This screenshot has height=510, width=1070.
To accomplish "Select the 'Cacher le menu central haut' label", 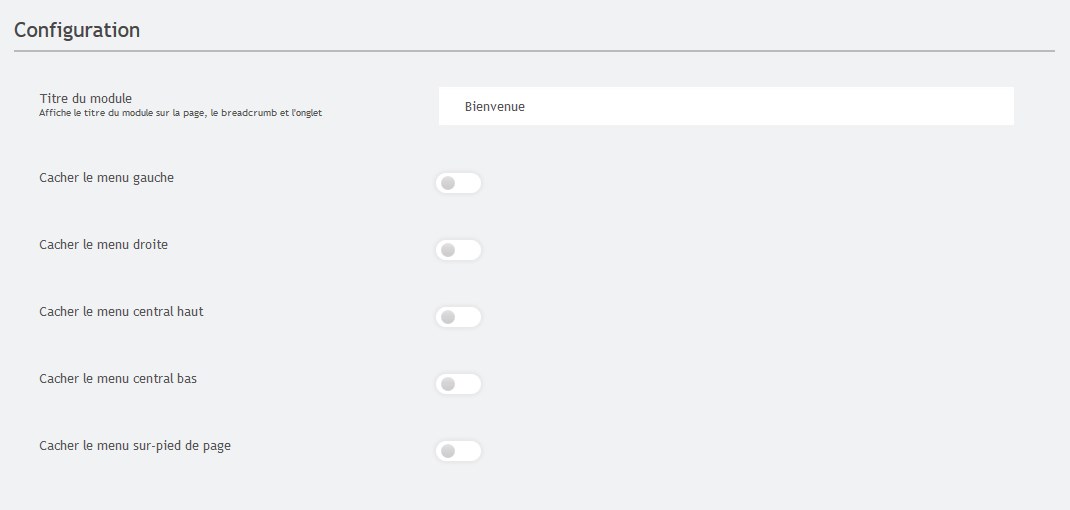I will click(121, 311).
